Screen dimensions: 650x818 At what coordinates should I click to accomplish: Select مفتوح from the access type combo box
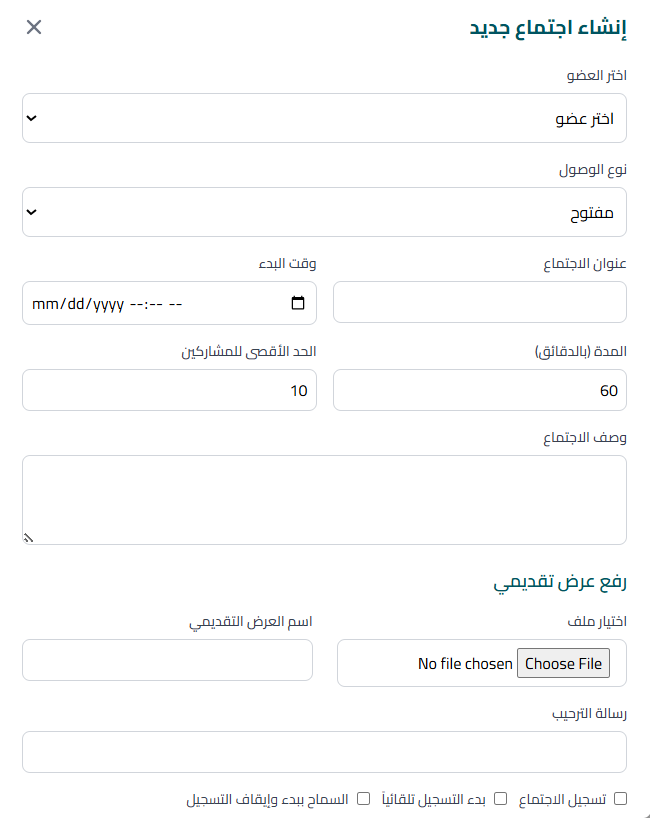click(x=324, y=211)
